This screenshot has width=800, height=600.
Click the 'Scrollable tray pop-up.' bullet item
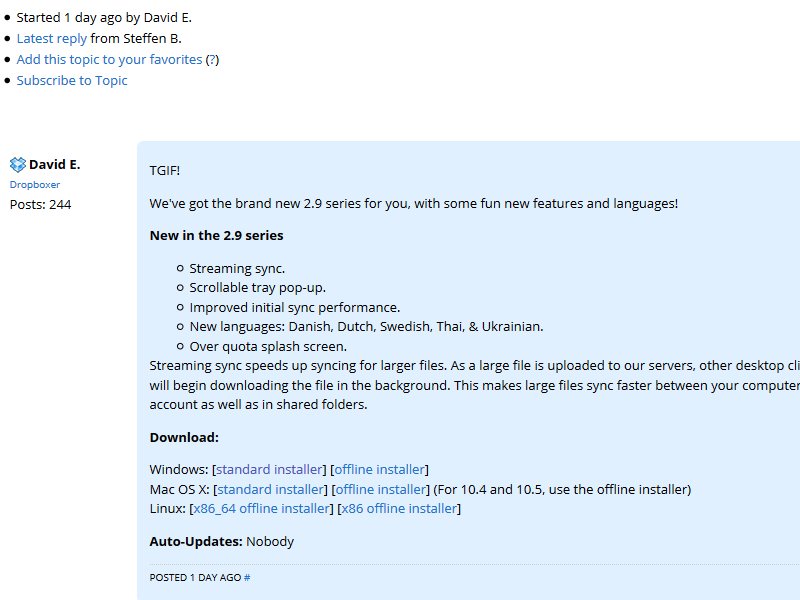pos(258,288)
